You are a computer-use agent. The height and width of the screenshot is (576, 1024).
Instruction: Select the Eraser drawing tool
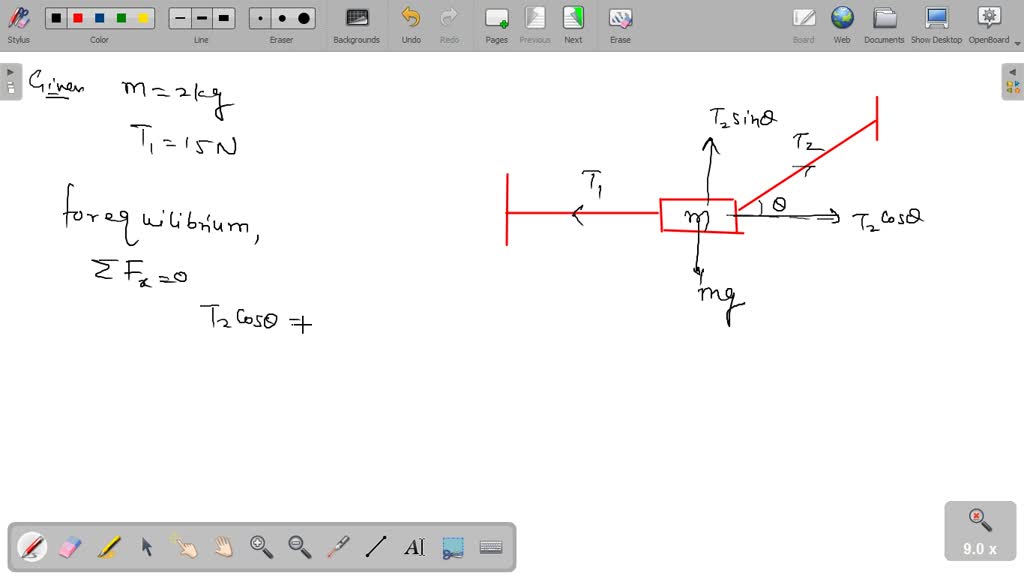click(70, 547)
